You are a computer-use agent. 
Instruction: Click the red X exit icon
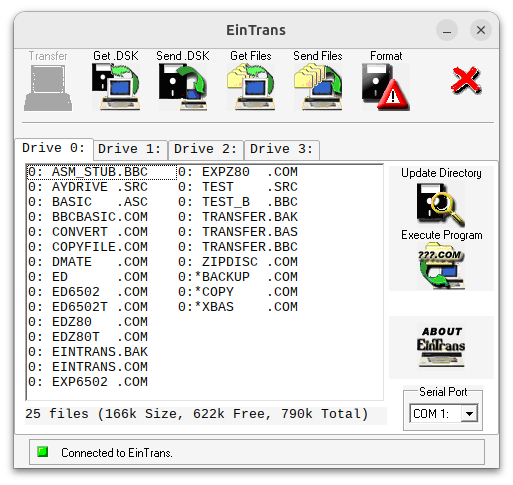click(466, 80)
